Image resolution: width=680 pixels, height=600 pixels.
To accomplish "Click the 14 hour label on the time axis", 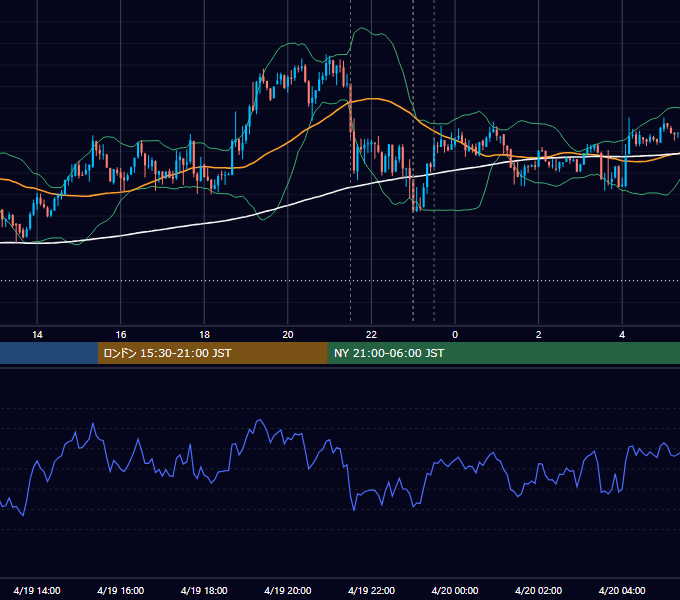I will point(37,335).
